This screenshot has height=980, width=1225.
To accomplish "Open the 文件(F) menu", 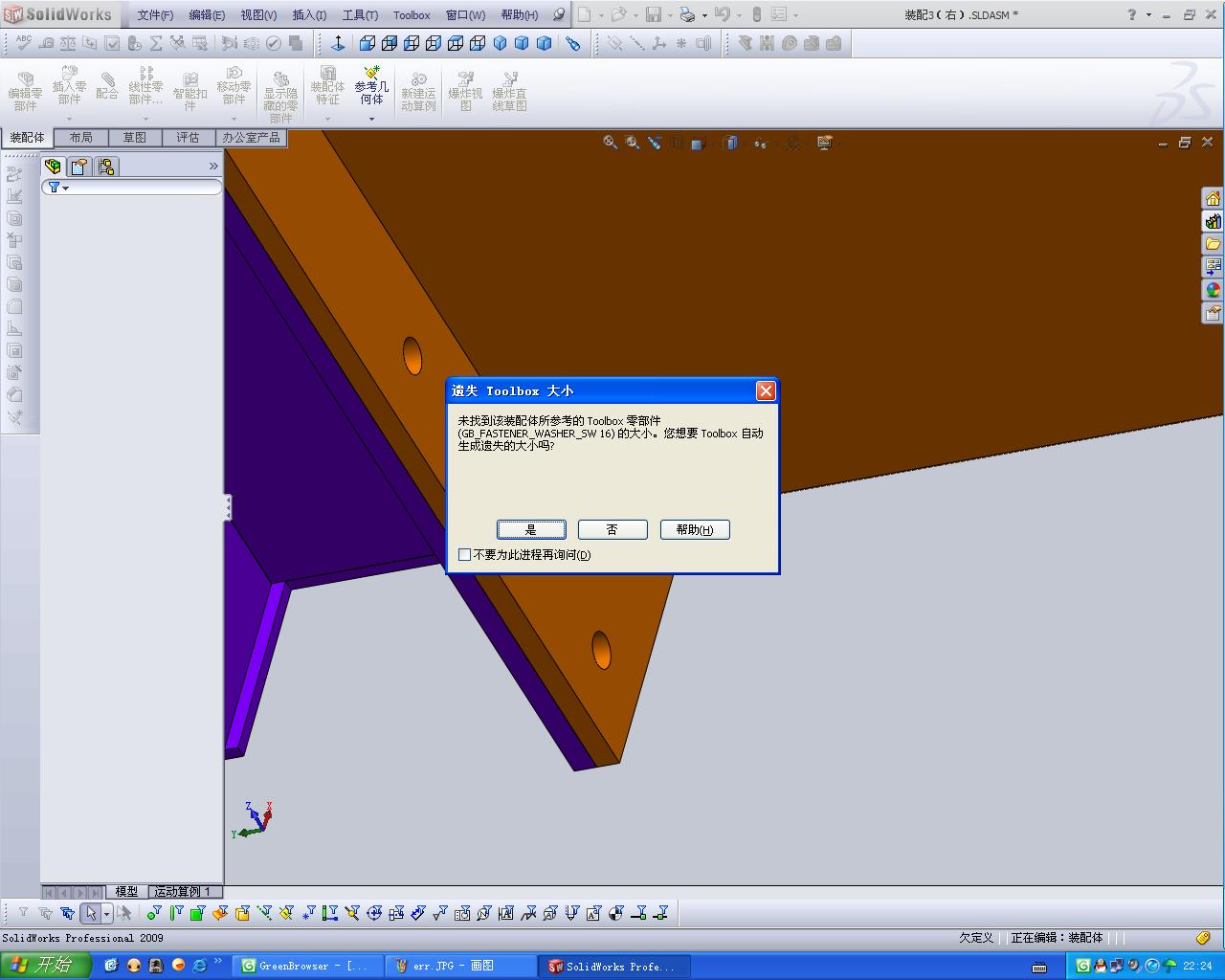I will [155, 15].
